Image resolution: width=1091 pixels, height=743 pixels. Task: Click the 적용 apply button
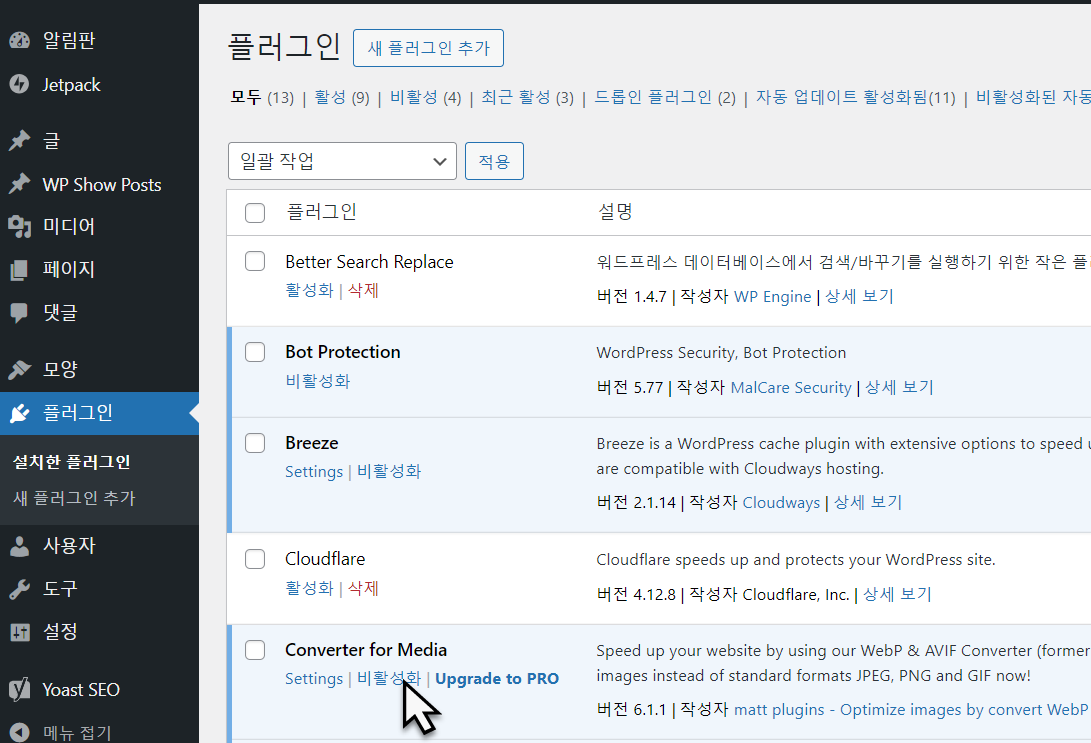click(494, 161)
